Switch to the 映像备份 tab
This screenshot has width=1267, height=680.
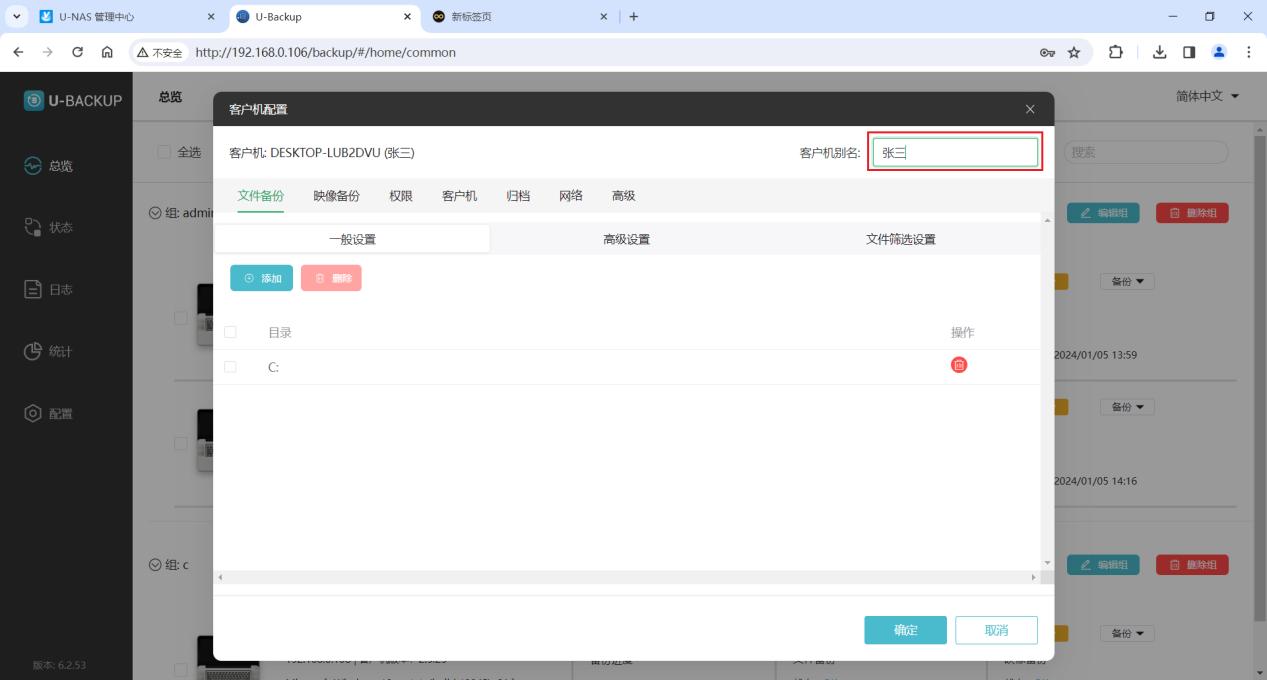coord(336,196)
